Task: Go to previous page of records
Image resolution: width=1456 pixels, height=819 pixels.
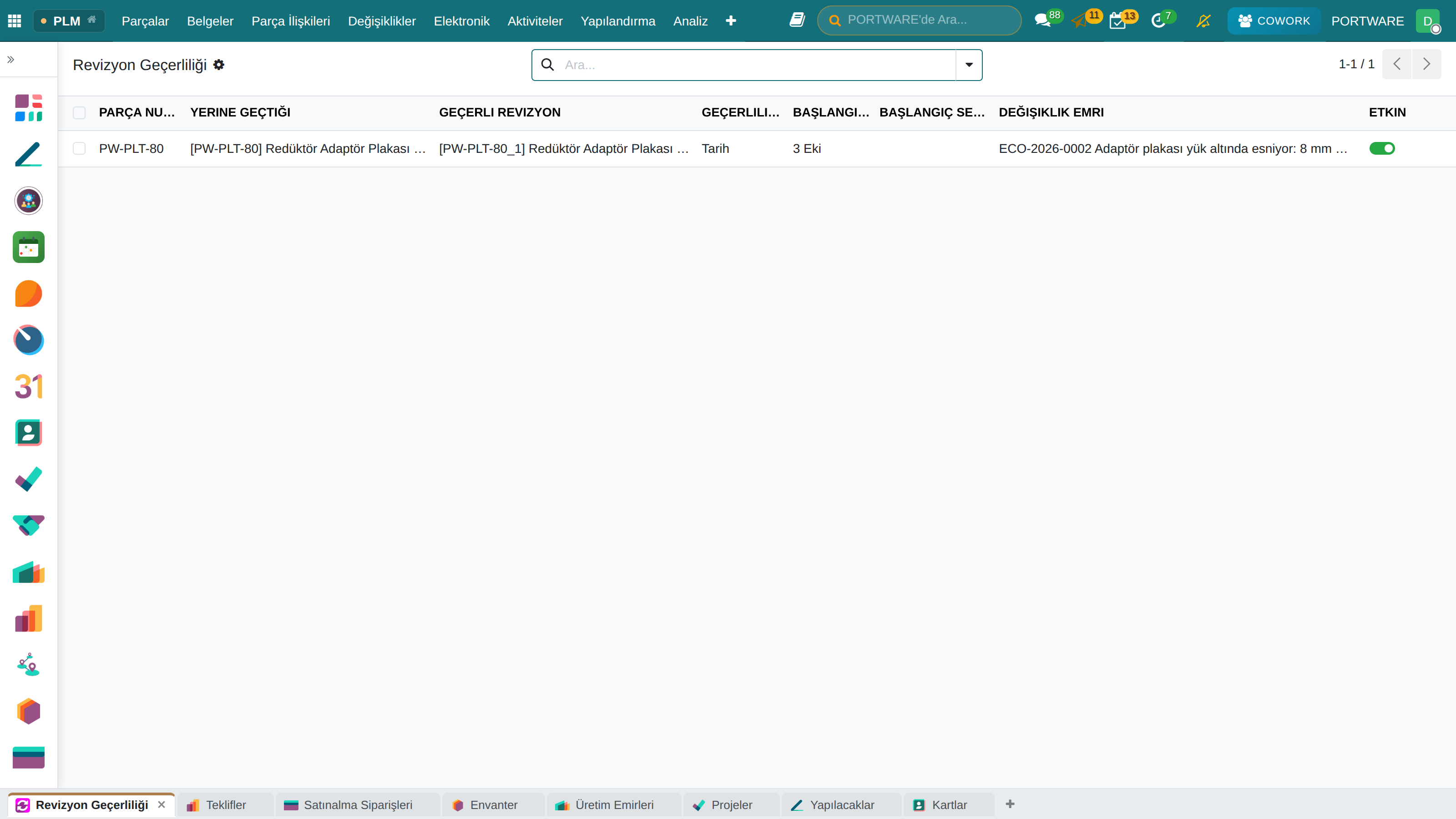Action: click(1397, 64)
